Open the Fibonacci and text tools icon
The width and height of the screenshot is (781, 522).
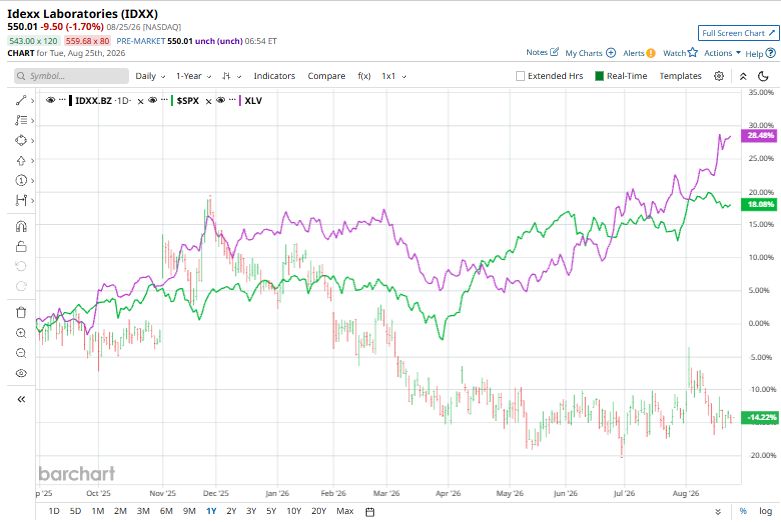(x=20, y=121)
